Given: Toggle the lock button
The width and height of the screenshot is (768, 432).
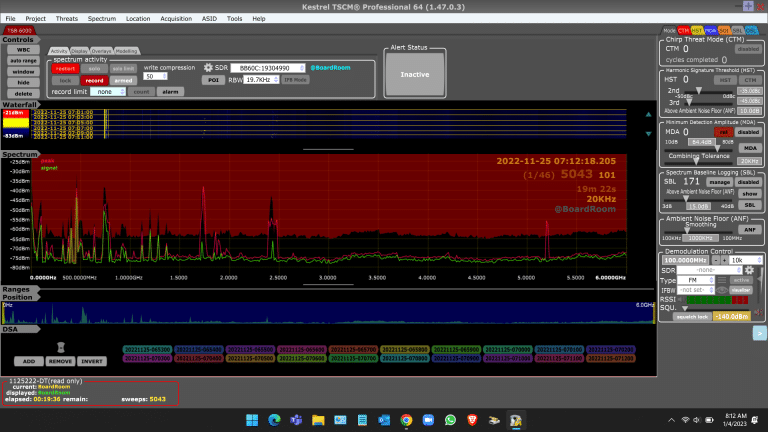Looking at the screenshot, I should coord(65,80).
